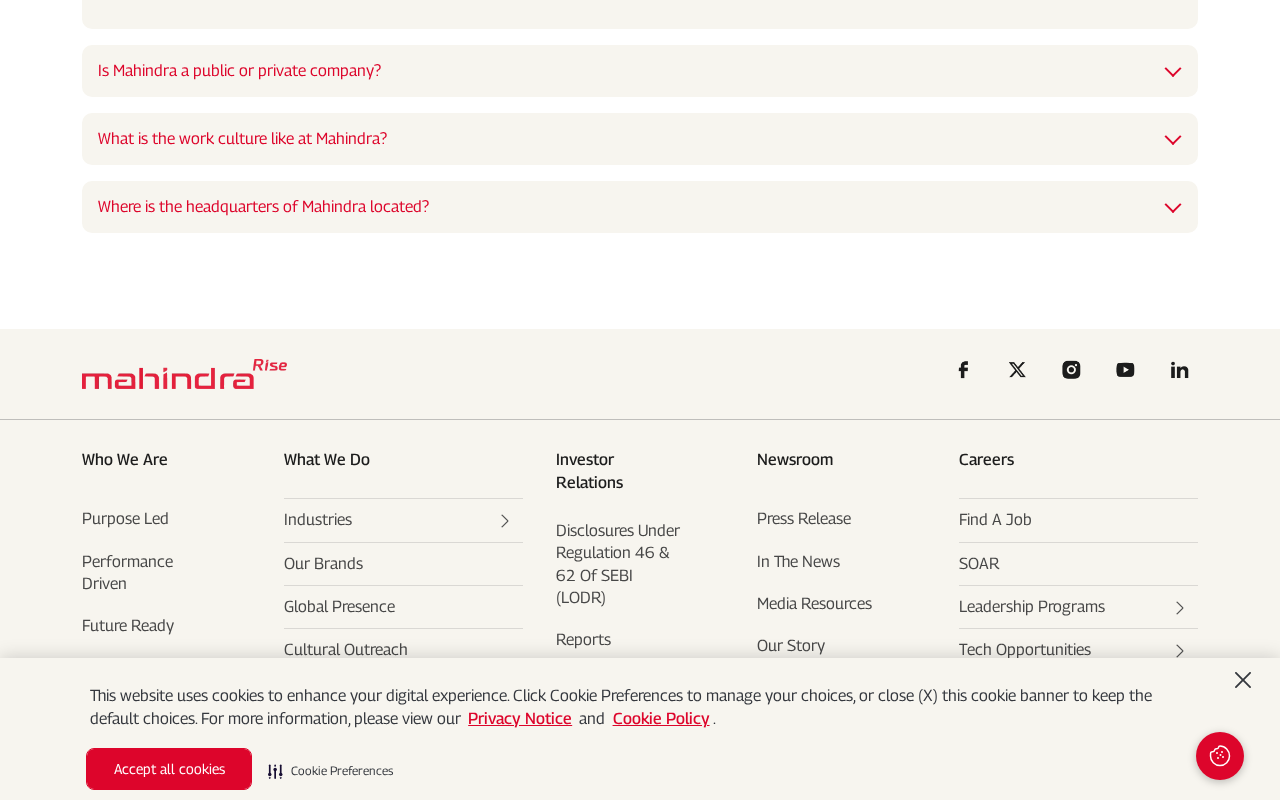The height and width of the screenshot is (800, 1280).
Task: Open Cookie Preferences
Action: click(342, 771)
